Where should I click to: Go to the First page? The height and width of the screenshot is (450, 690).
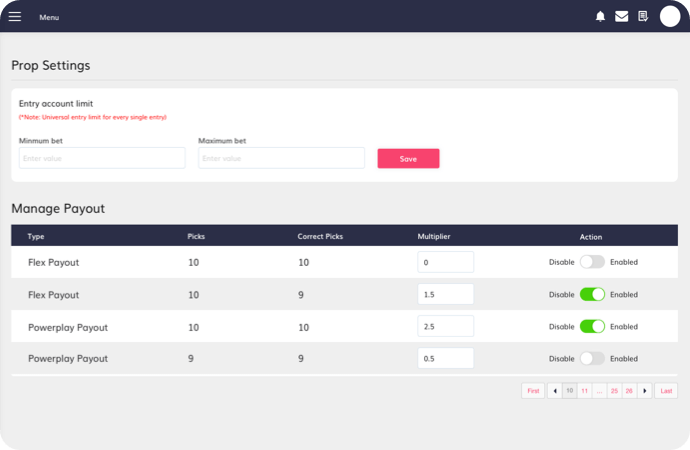tap(533, 391)
